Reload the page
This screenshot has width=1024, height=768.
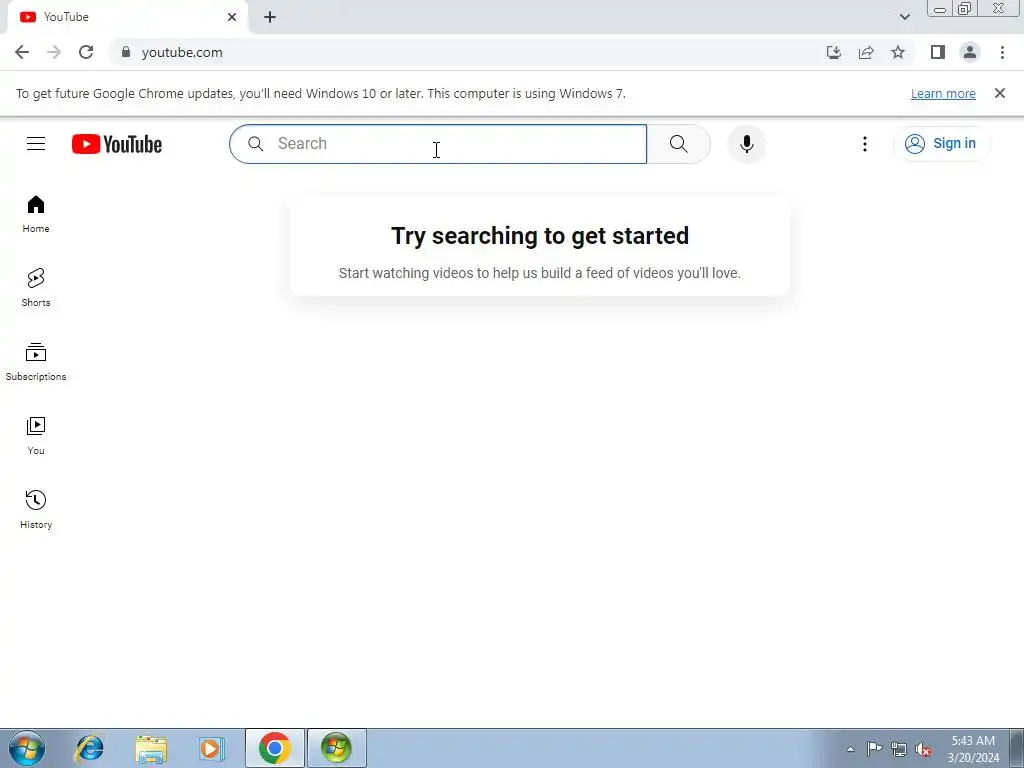click(86, 52)
